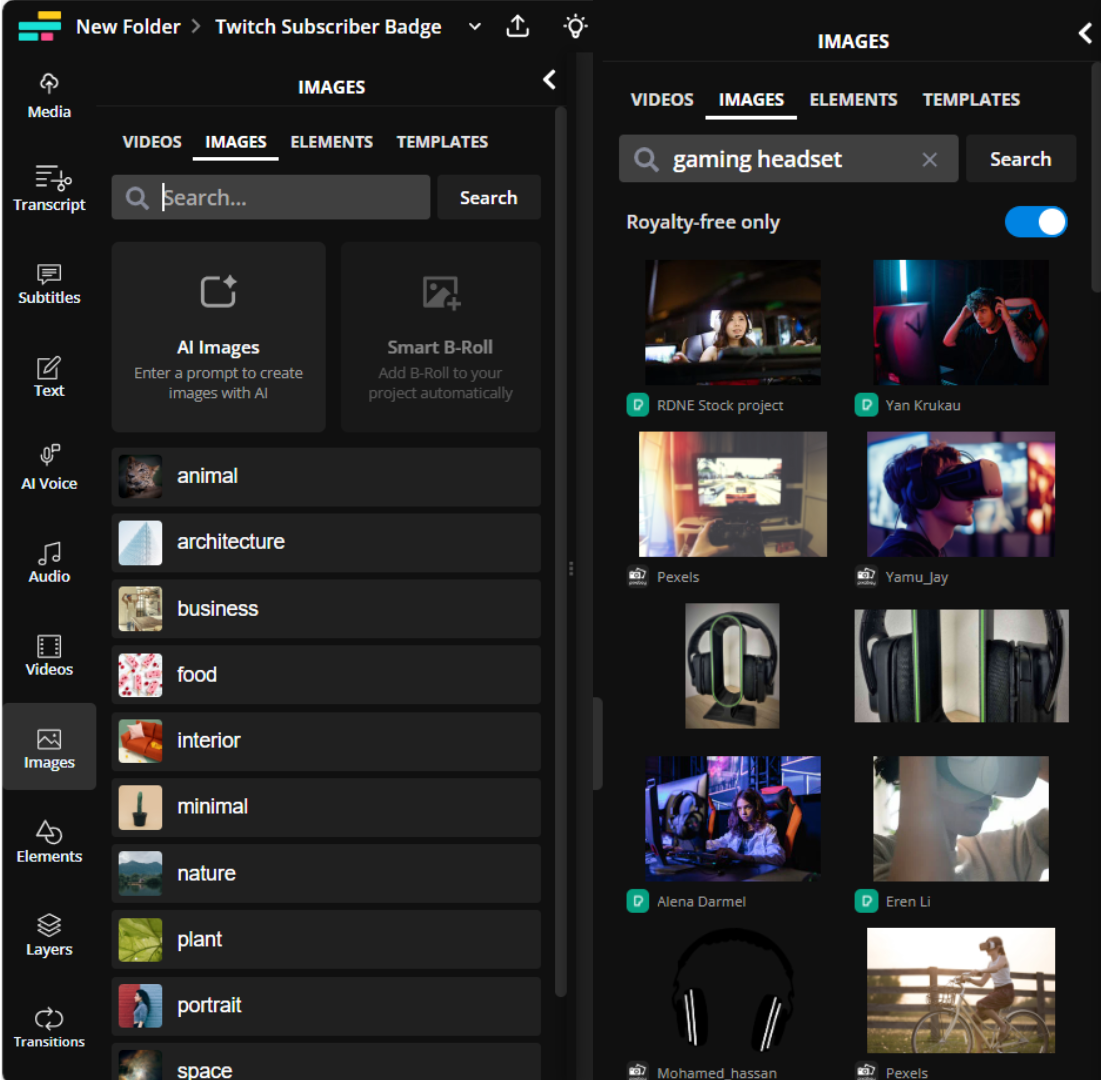Click the lightbulb suggestions icon in the toolbar
The image size is (1101, 1080).
tap(575, 26)
